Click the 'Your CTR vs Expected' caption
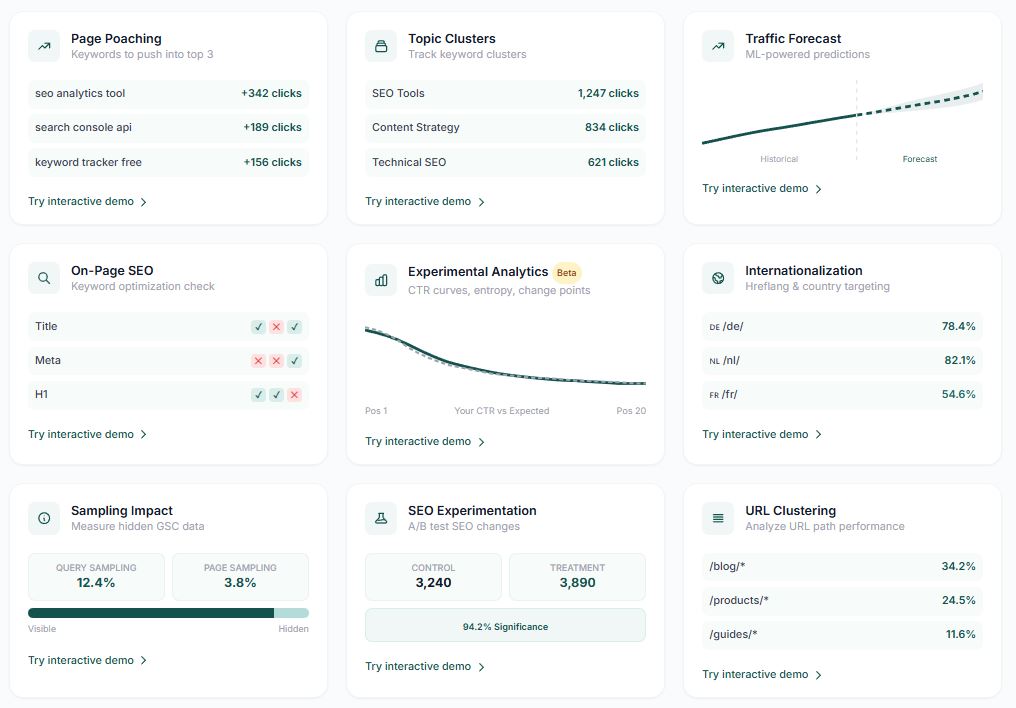The image size is (1016, 708). (502, 411)
